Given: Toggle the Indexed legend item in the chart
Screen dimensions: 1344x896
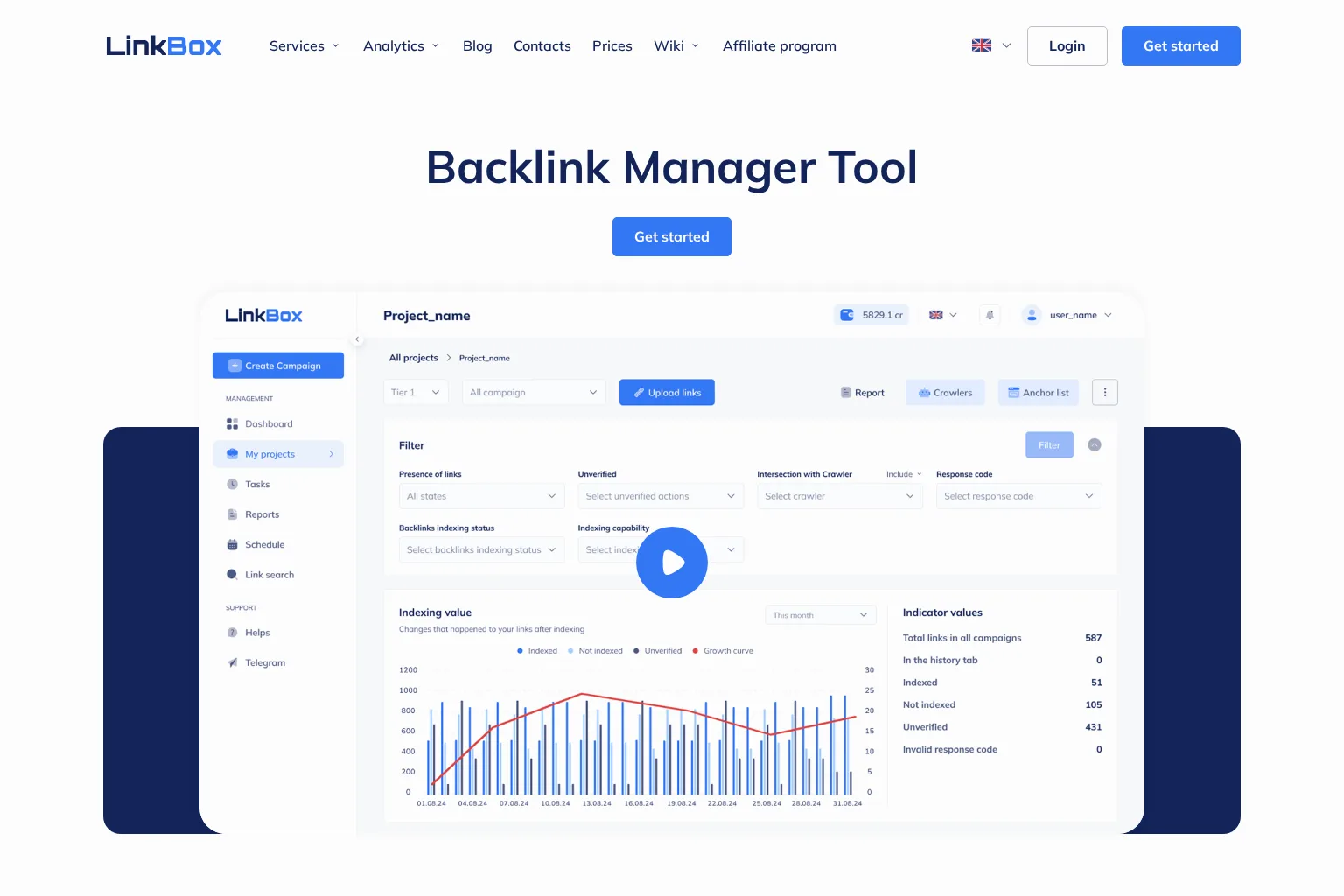Looking at the screenshot, I should (x=537, y=651).
